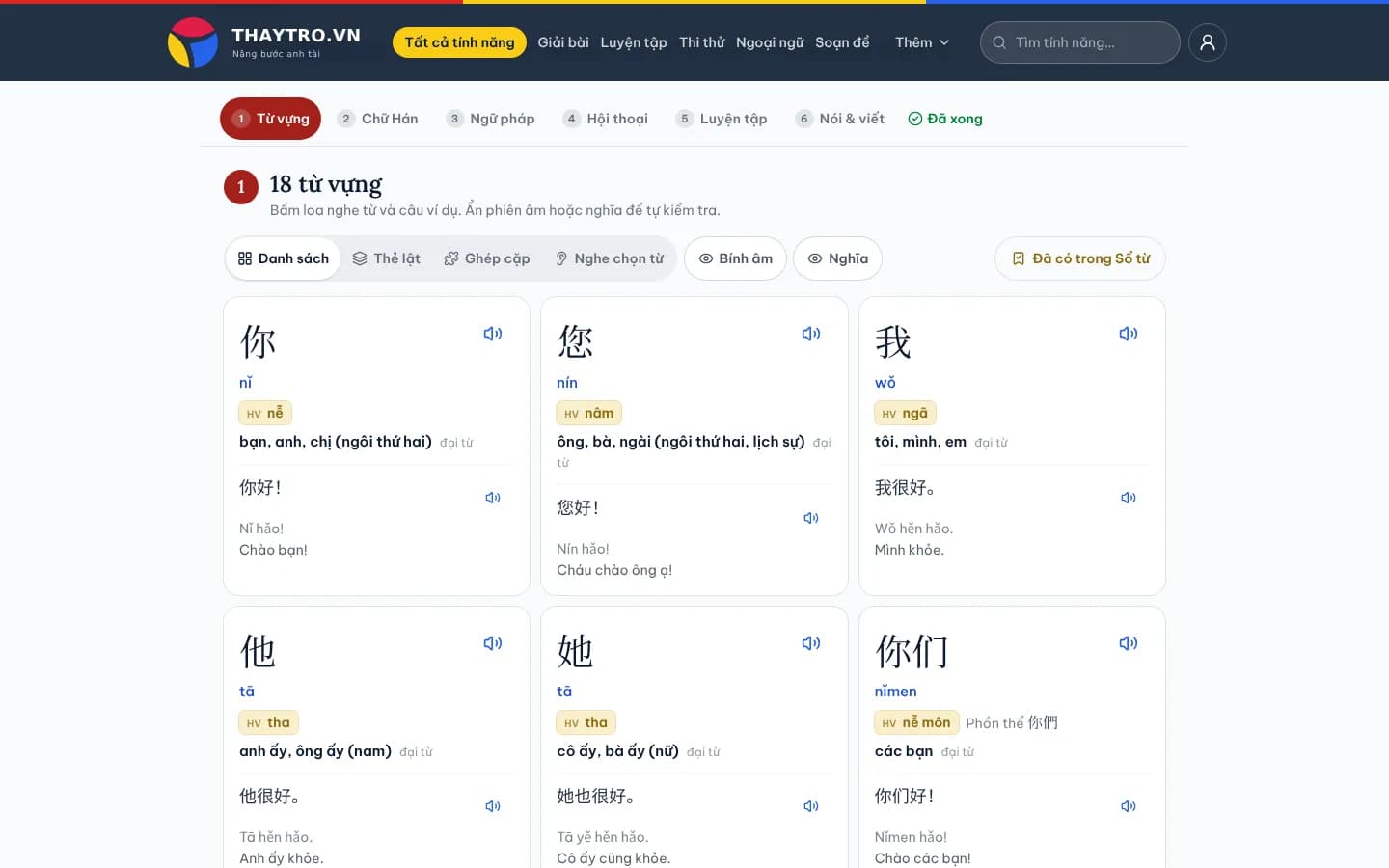Switch to Thẻ lật flashcard mode
The width and height of the screenshot is (1389, 868).
[386, 258]
